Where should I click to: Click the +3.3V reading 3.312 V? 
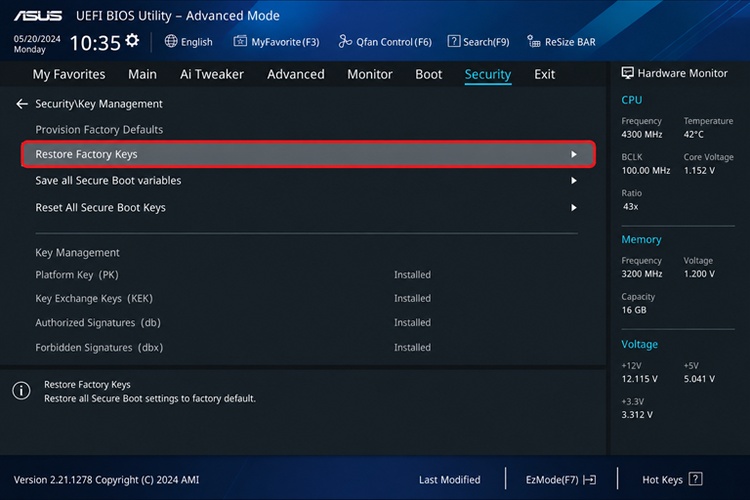pyautogui.click(x=637, y=415)
